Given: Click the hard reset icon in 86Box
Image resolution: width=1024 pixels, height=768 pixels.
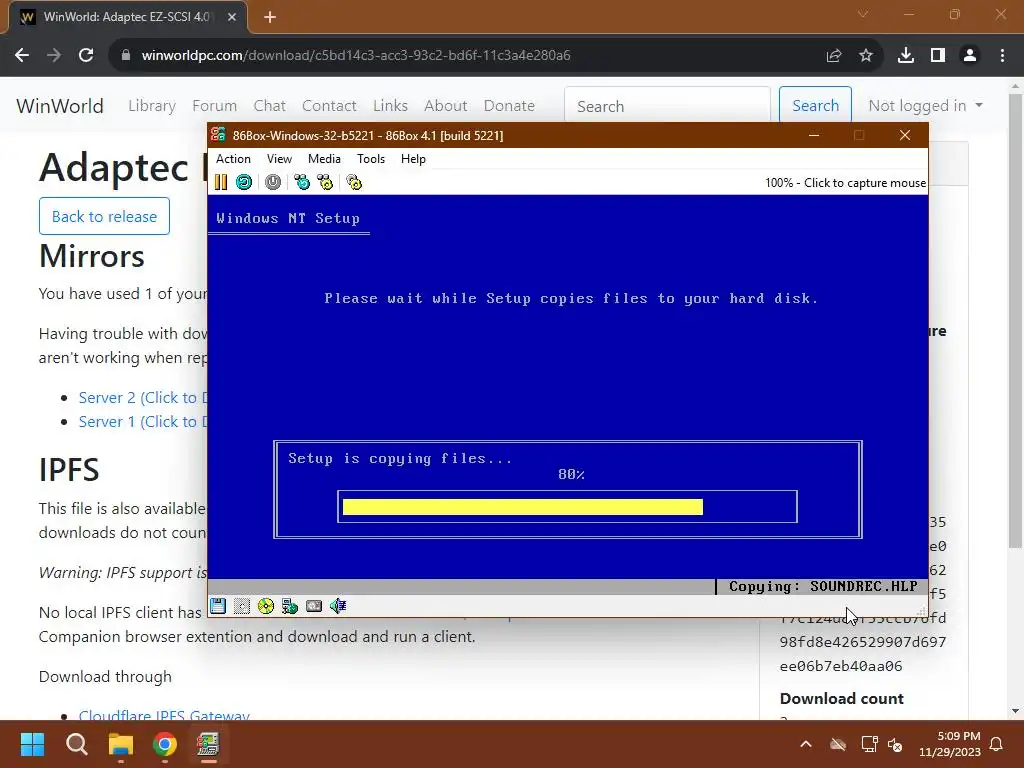Looking at the screenshot, I should click(244, 182).
